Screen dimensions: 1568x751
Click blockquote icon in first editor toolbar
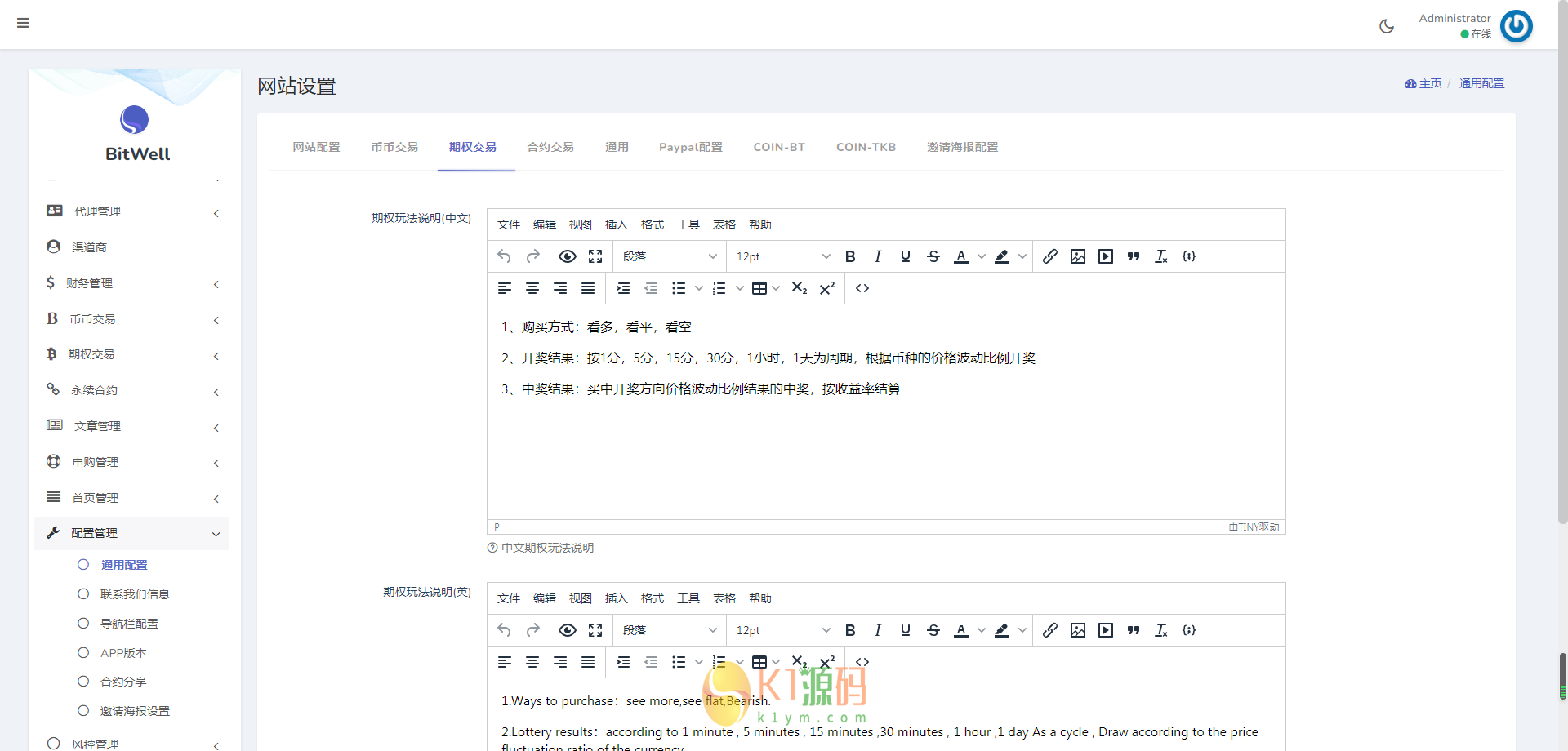[x=1134, y=256]
